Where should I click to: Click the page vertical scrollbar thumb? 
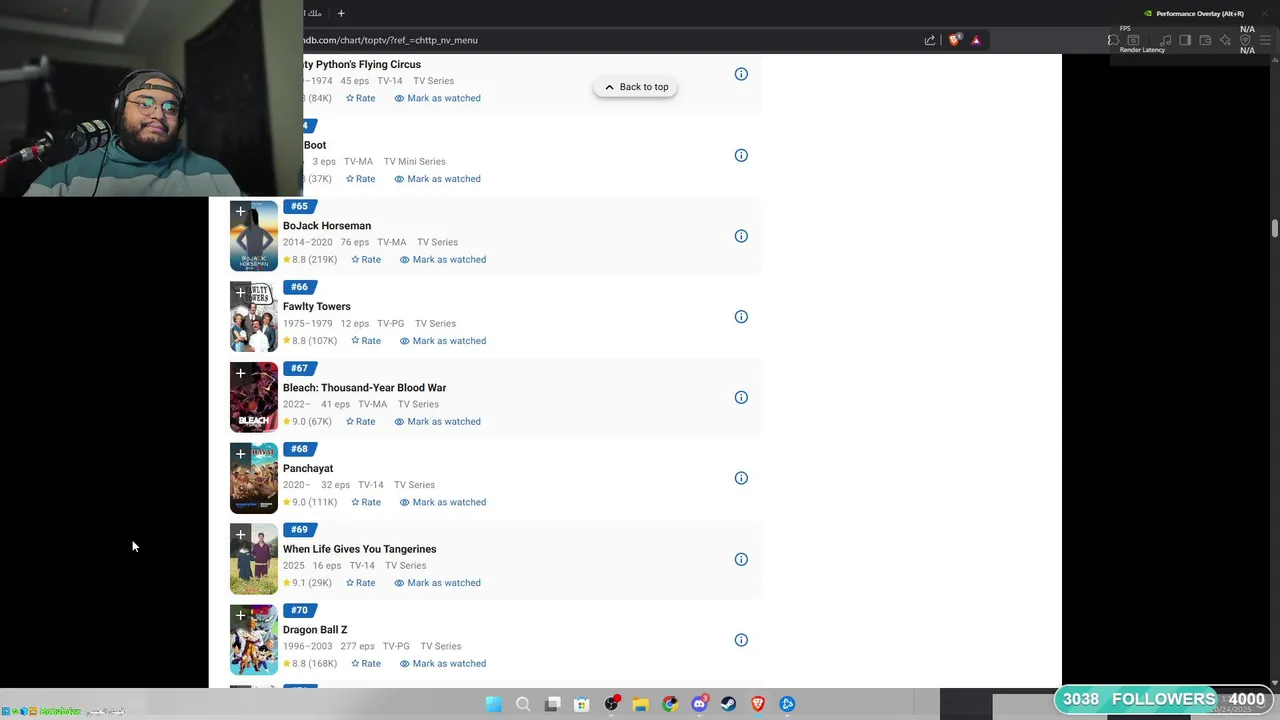pos(1275,228)
